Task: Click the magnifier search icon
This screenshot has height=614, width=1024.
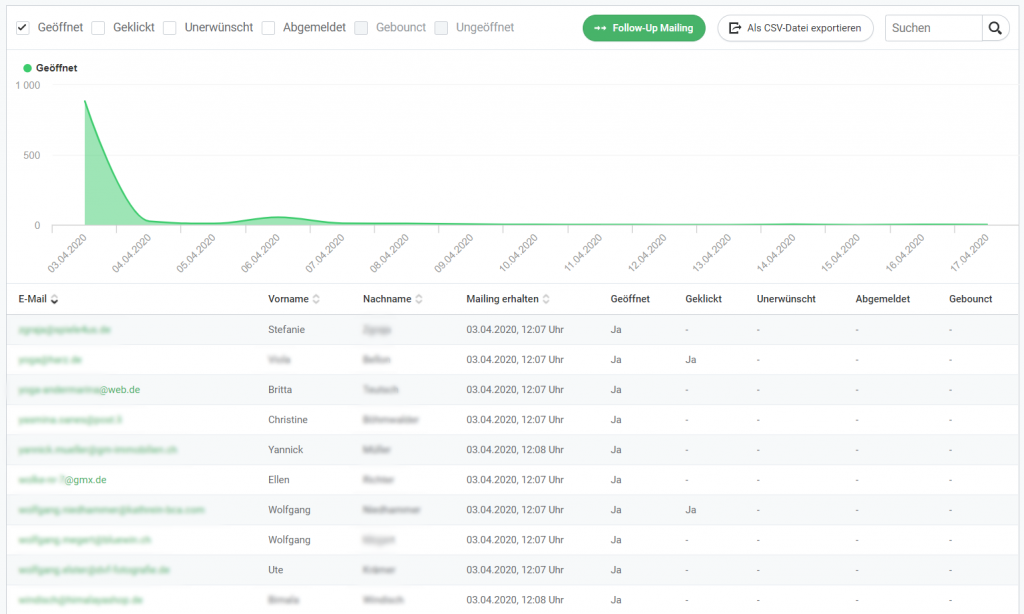Action: point(995,28)
